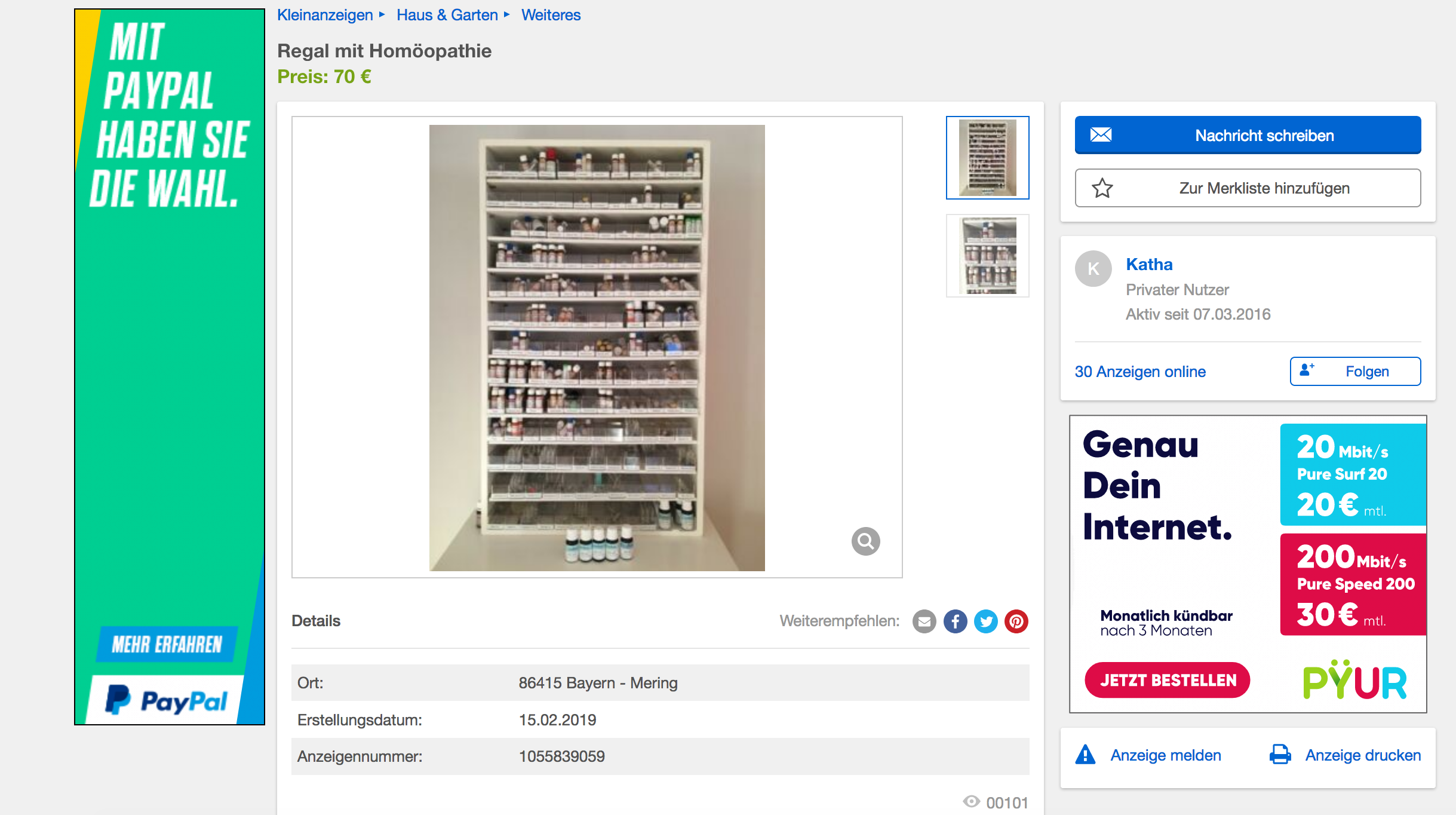View Katha's seller profile
The height and width of the screenshot is (815, 1456).
tap(1149, 264)
